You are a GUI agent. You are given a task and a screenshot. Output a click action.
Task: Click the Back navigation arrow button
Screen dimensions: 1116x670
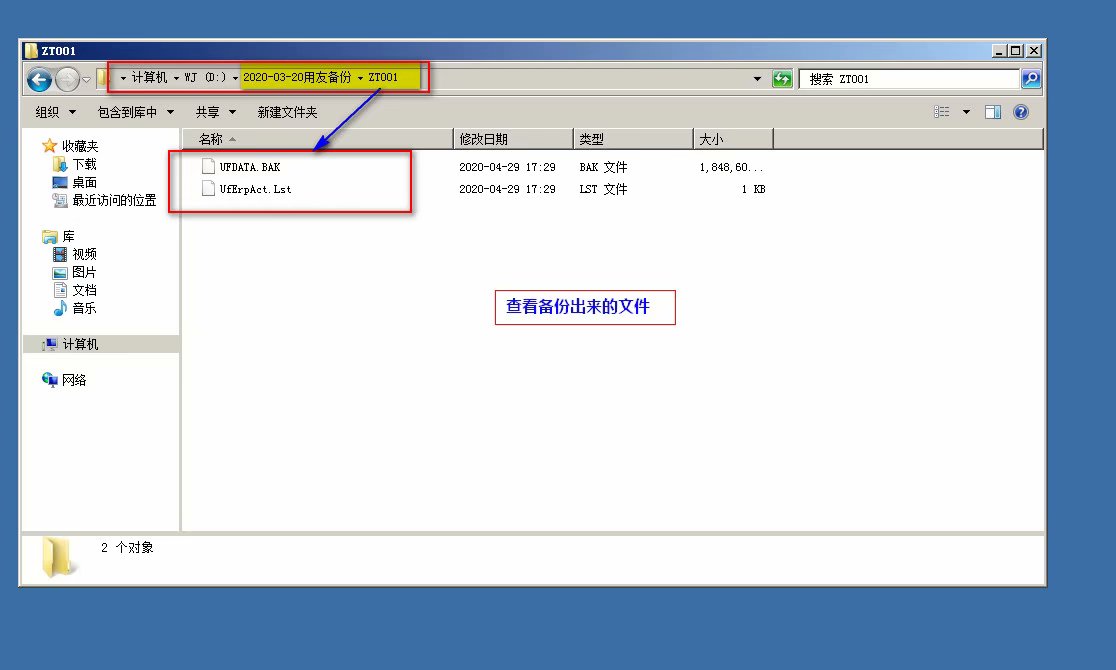(40, 79)
